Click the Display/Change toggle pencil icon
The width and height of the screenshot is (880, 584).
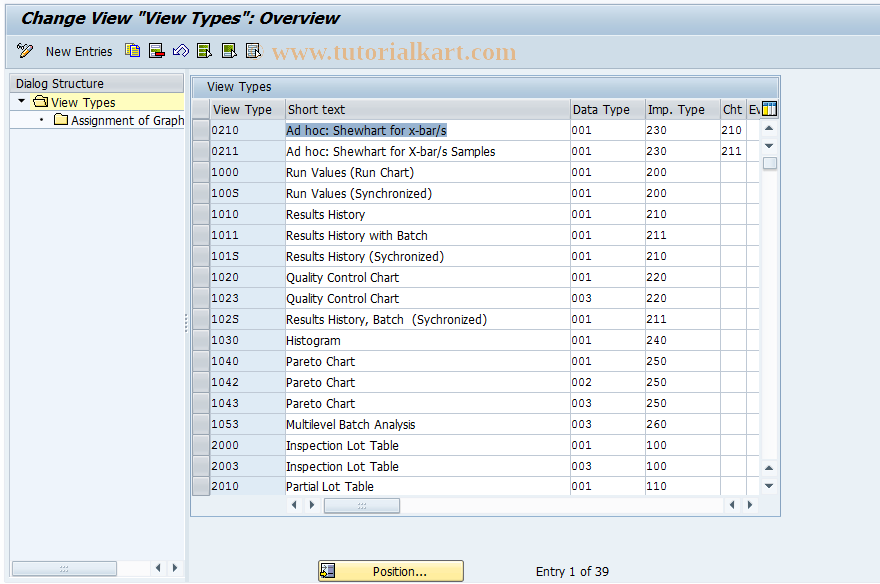[x=25, y=51]
